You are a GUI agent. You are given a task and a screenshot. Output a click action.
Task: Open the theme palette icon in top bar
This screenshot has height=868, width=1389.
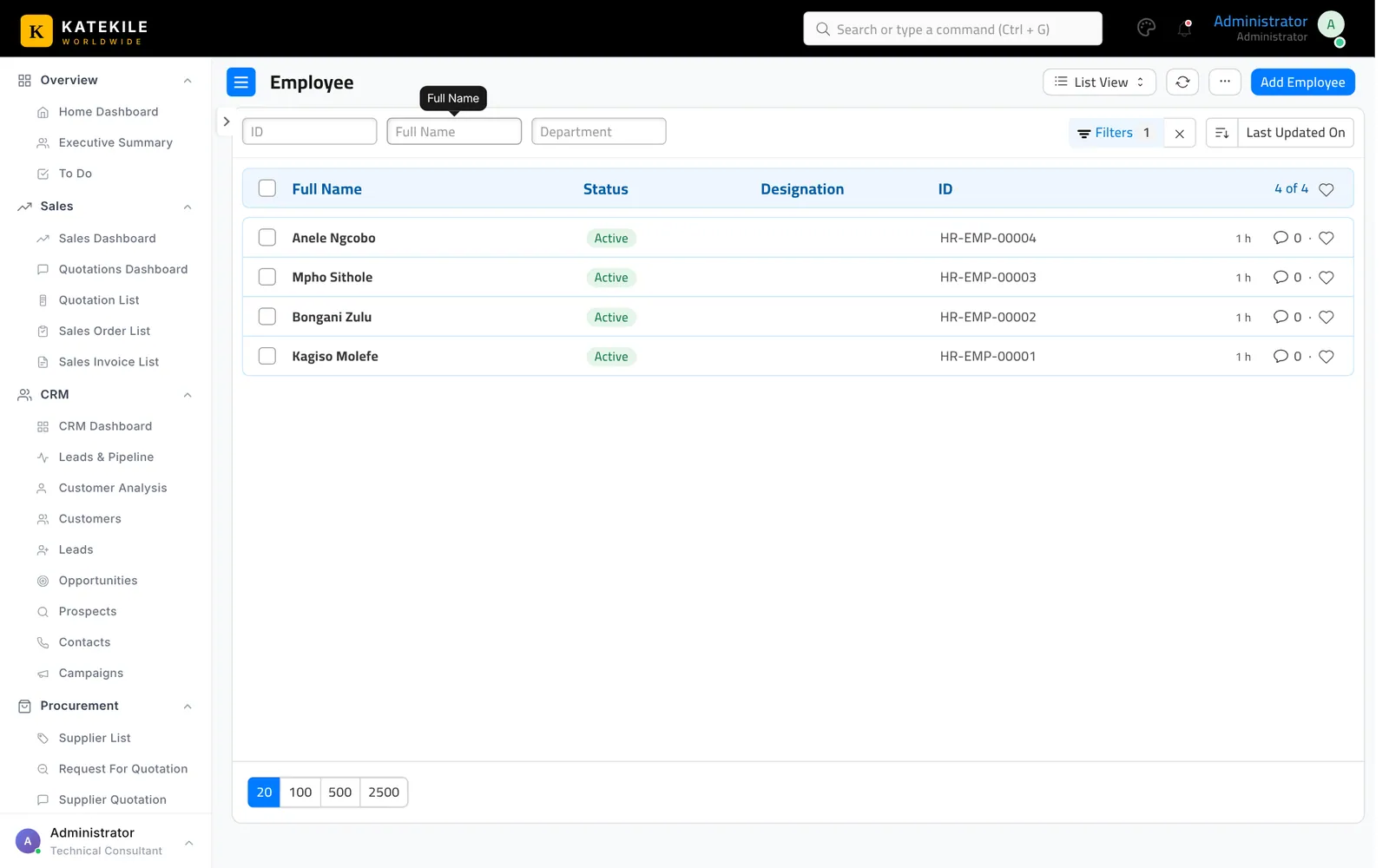[x=1146, y=28]
